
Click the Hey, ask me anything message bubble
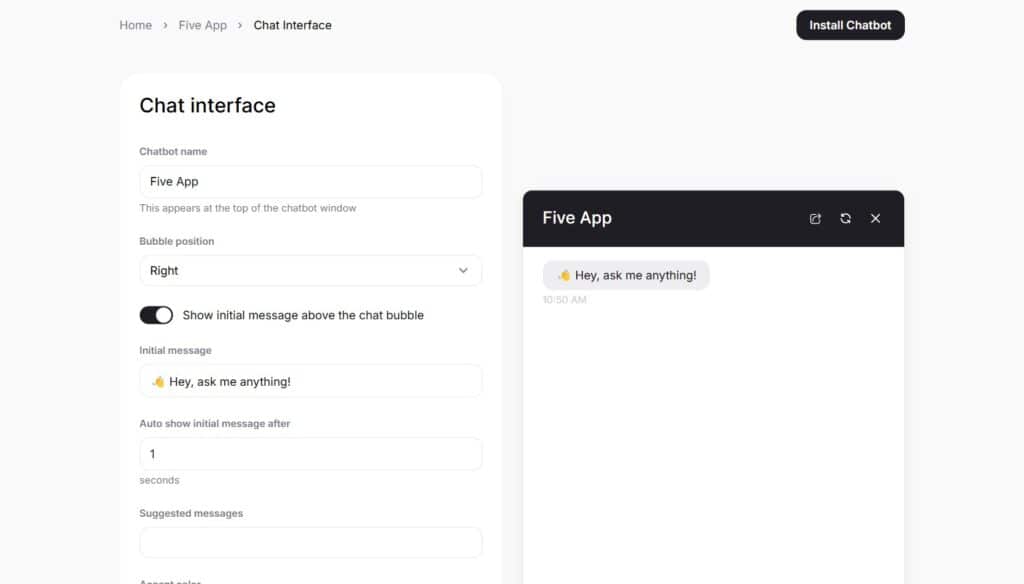tap(626, 274)
